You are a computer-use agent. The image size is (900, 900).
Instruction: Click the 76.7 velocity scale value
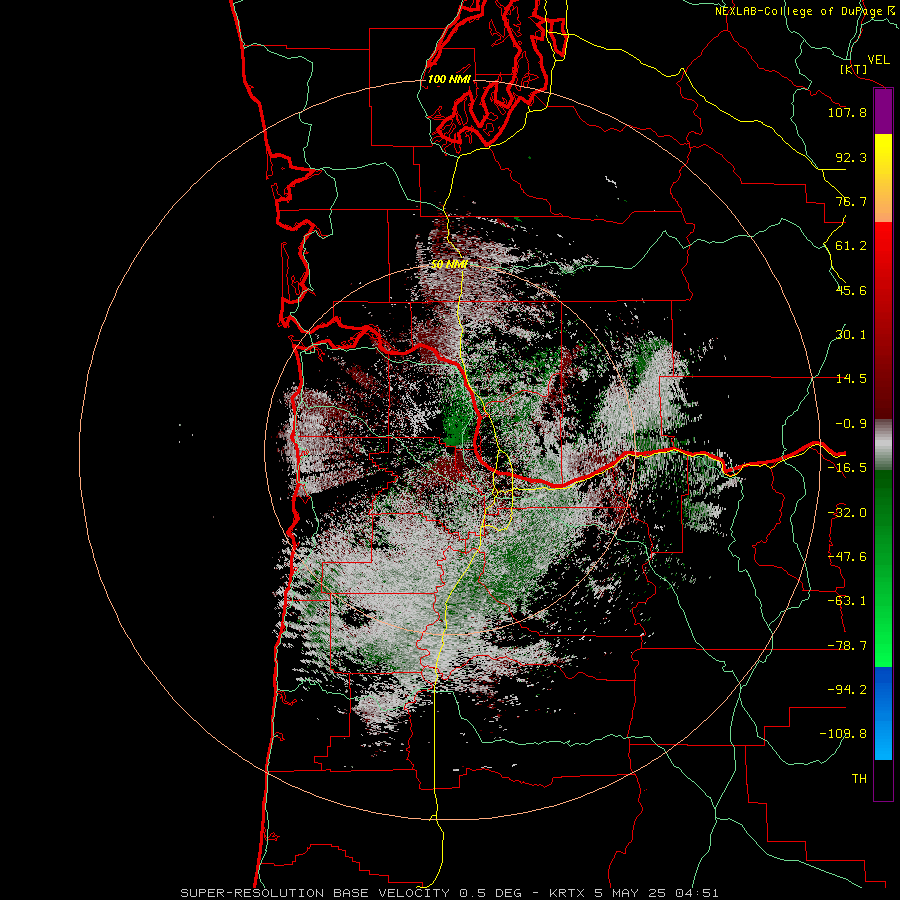point(851,201)
